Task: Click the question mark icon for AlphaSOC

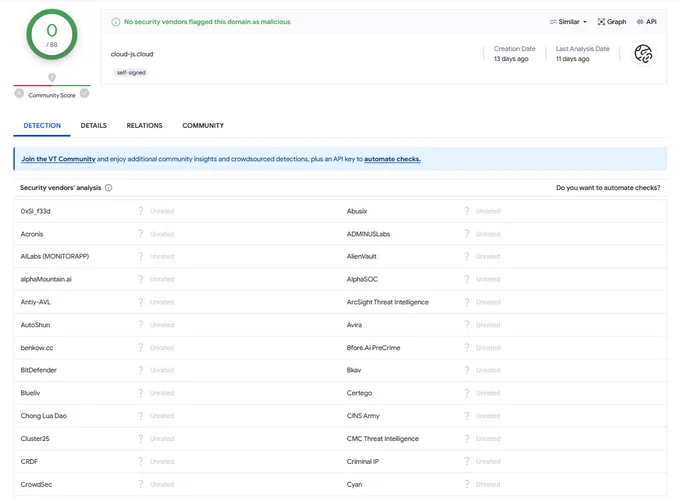Action: (467, 279)
